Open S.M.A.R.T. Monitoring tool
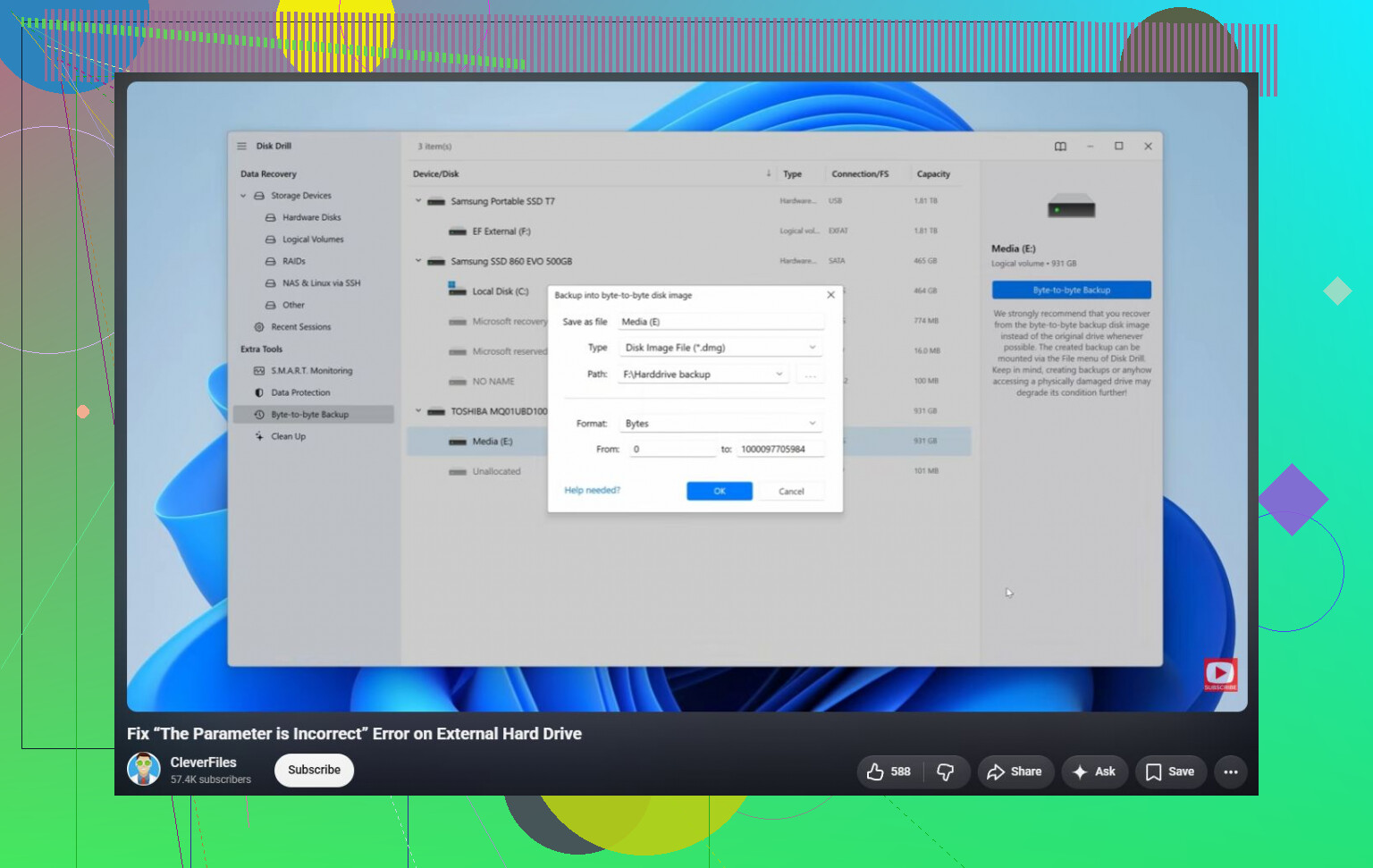 point(312,371)
